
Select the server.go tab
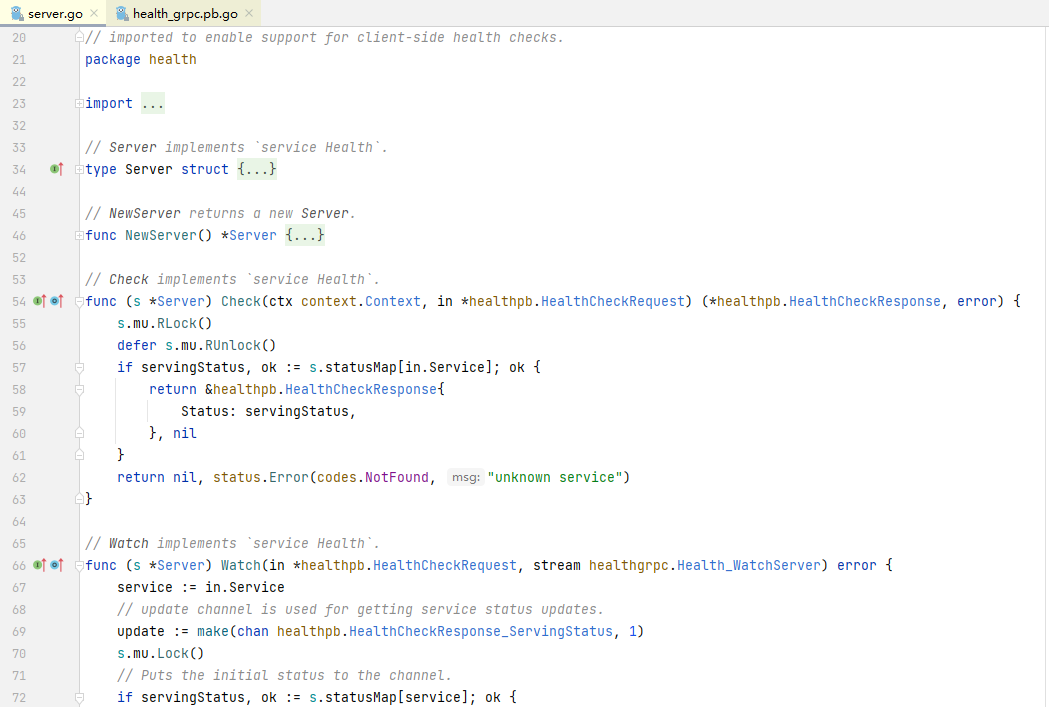point(54,13)
